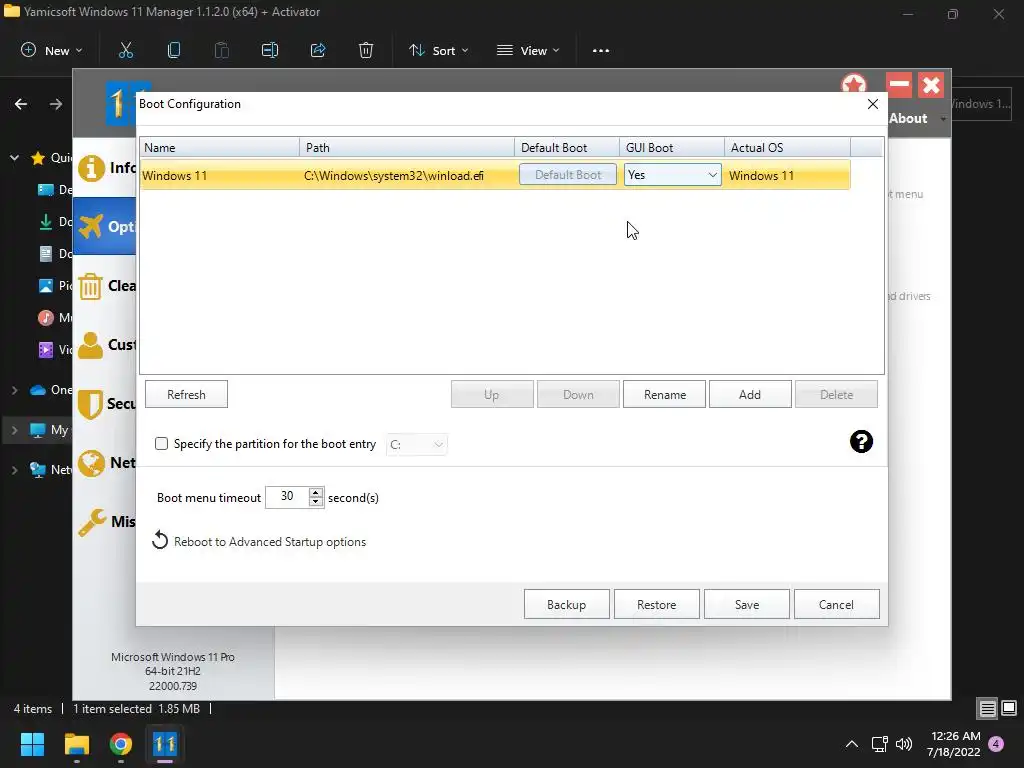Click the Save button

746,604
